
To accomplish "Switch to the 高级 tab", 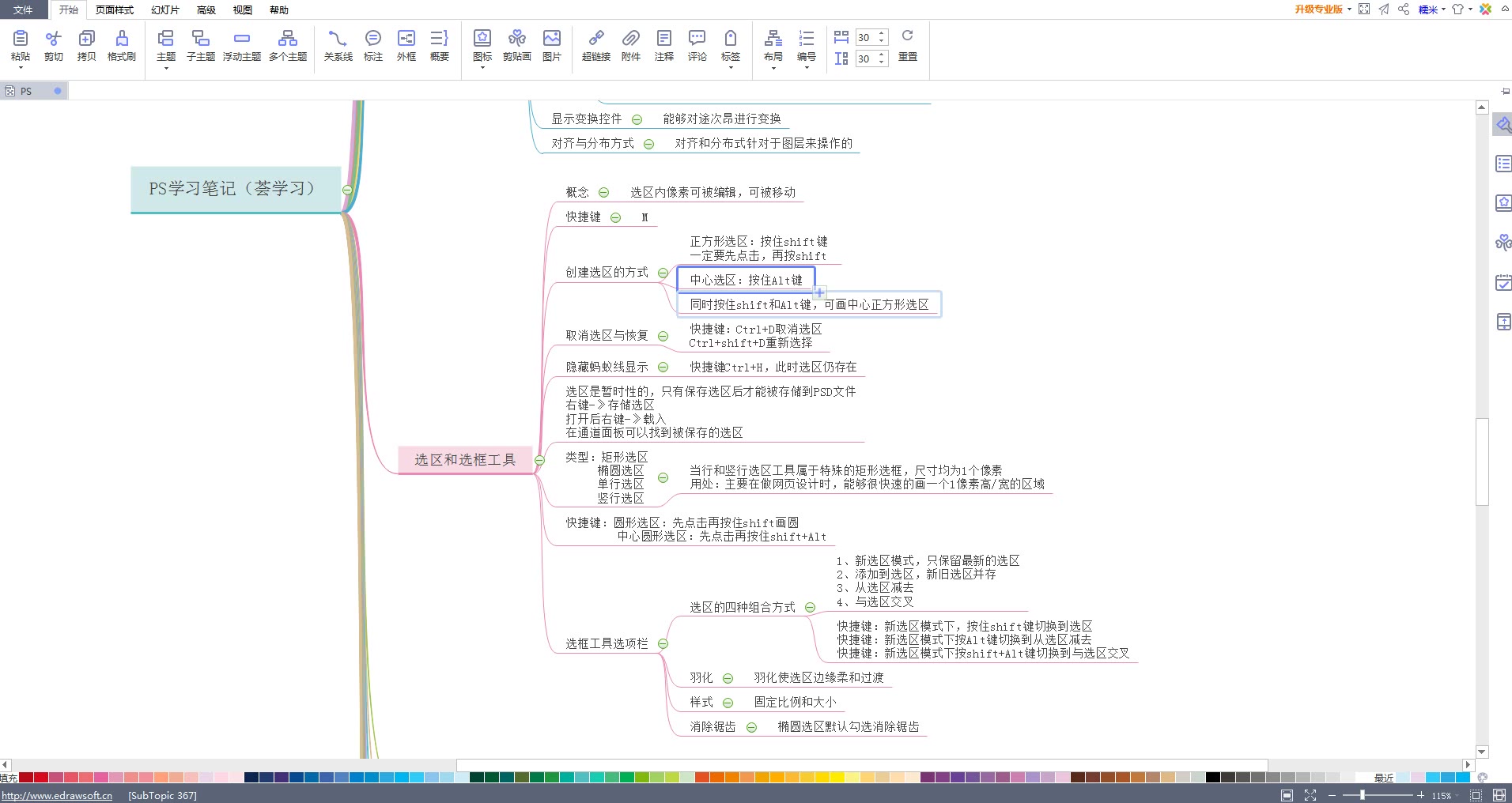I will tap(206, 9).
